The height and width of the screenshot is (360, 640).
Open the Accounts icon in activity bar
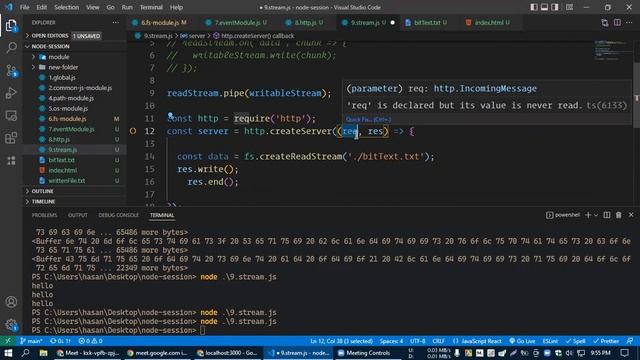pyautogui.click(x=11, y=302)
